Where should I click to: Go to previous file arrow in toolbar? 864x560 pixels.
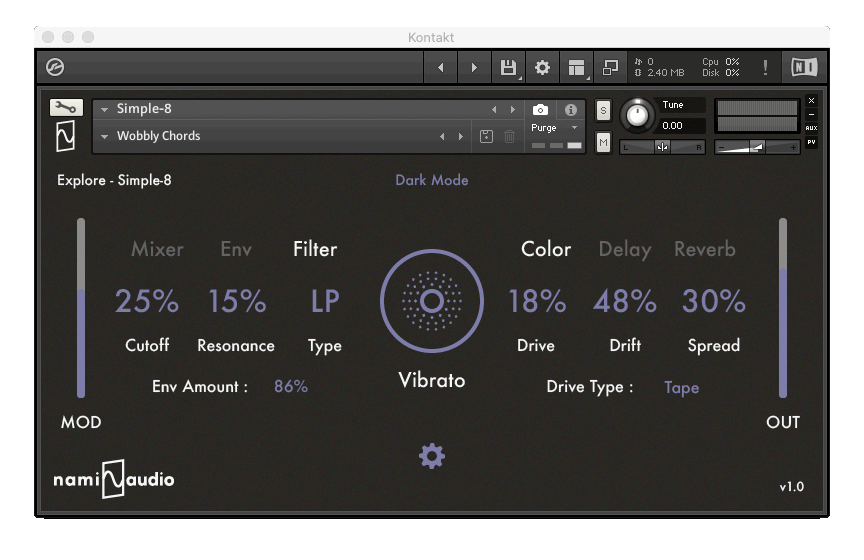tap(440, 67)
